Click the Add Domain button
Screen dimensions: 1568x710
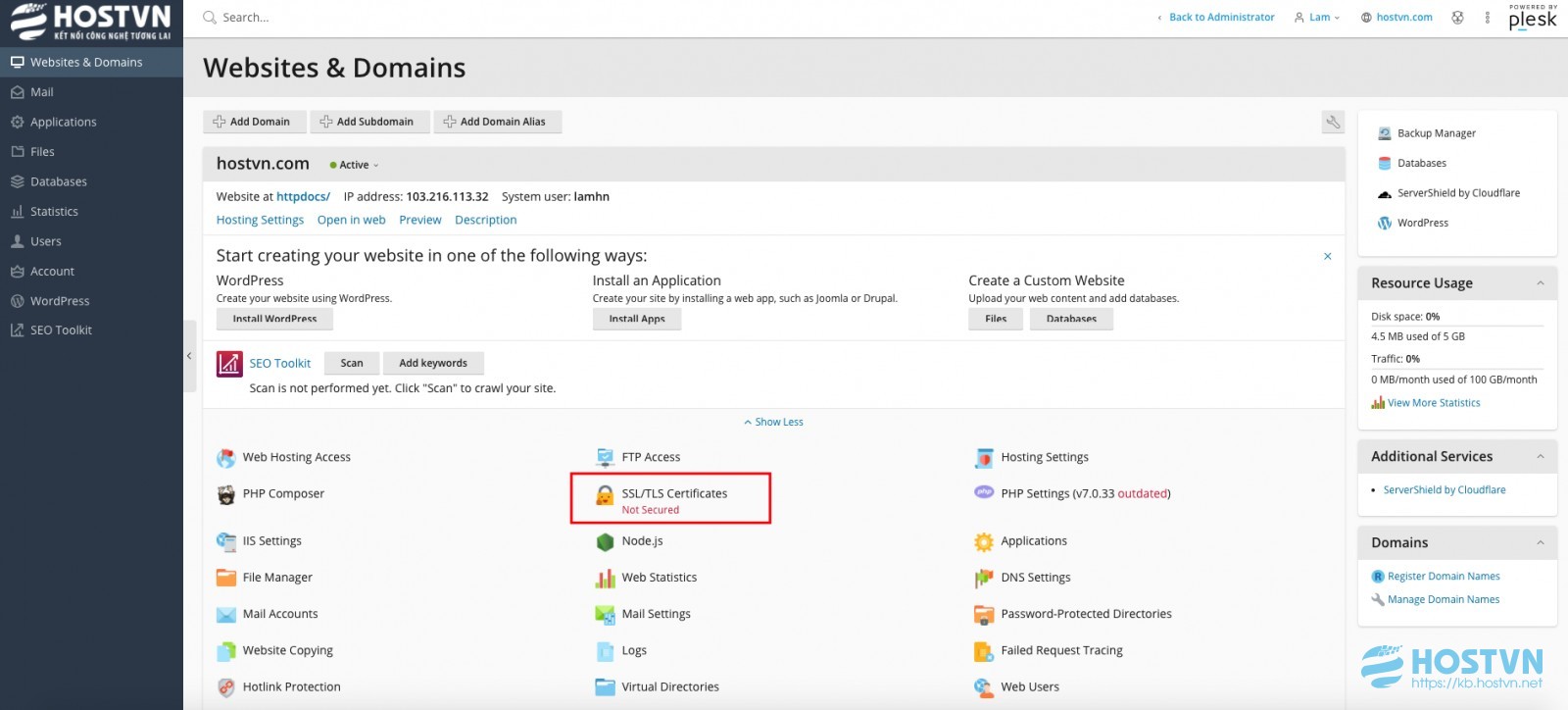[254, 122]
